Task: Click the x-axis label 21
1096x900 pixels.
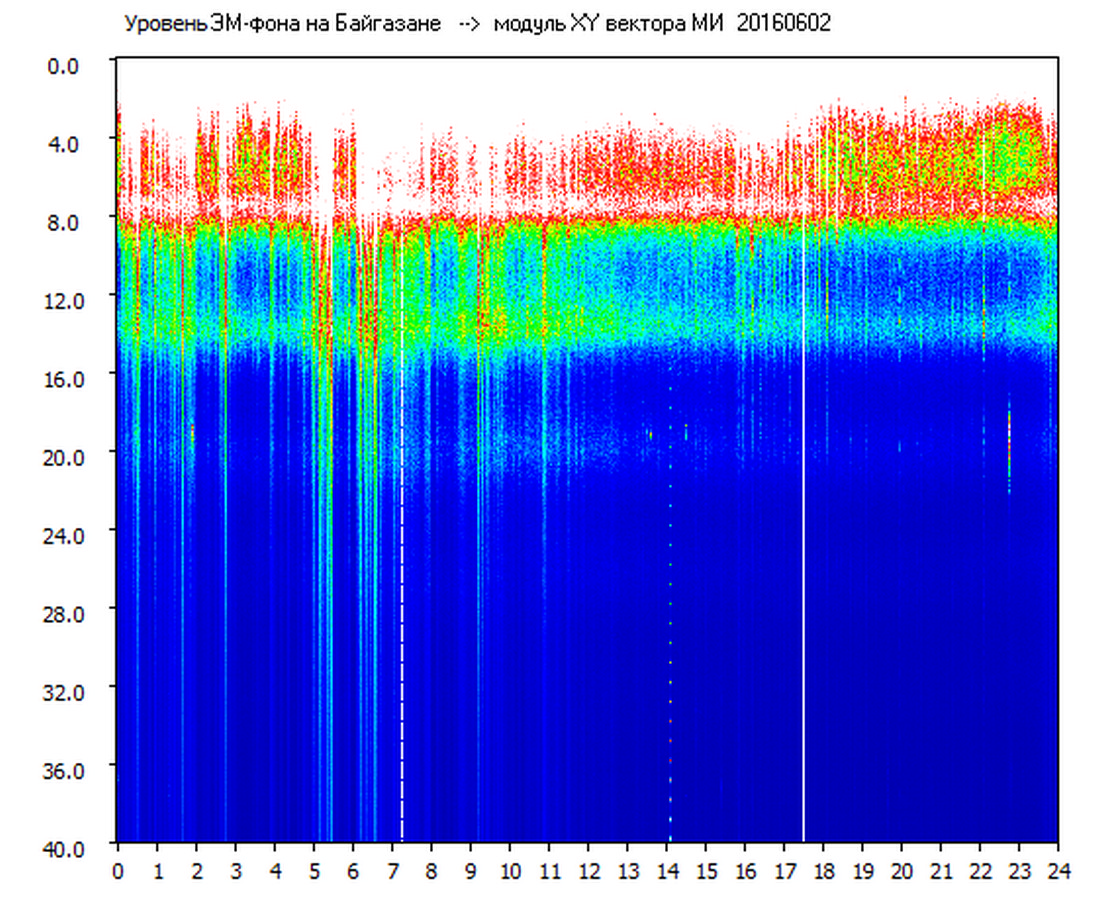Action: click(x=941, y=871)
